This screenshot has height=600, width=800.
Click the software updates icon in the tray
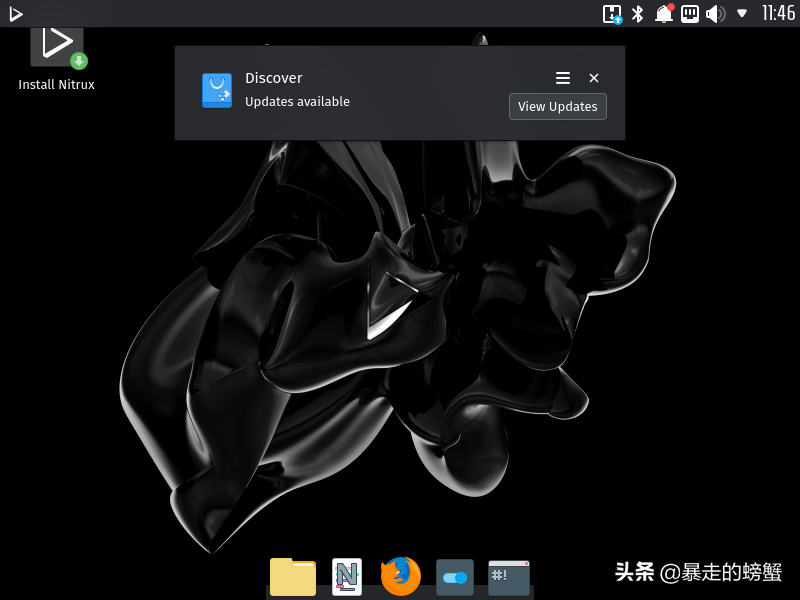click(611, 14)
